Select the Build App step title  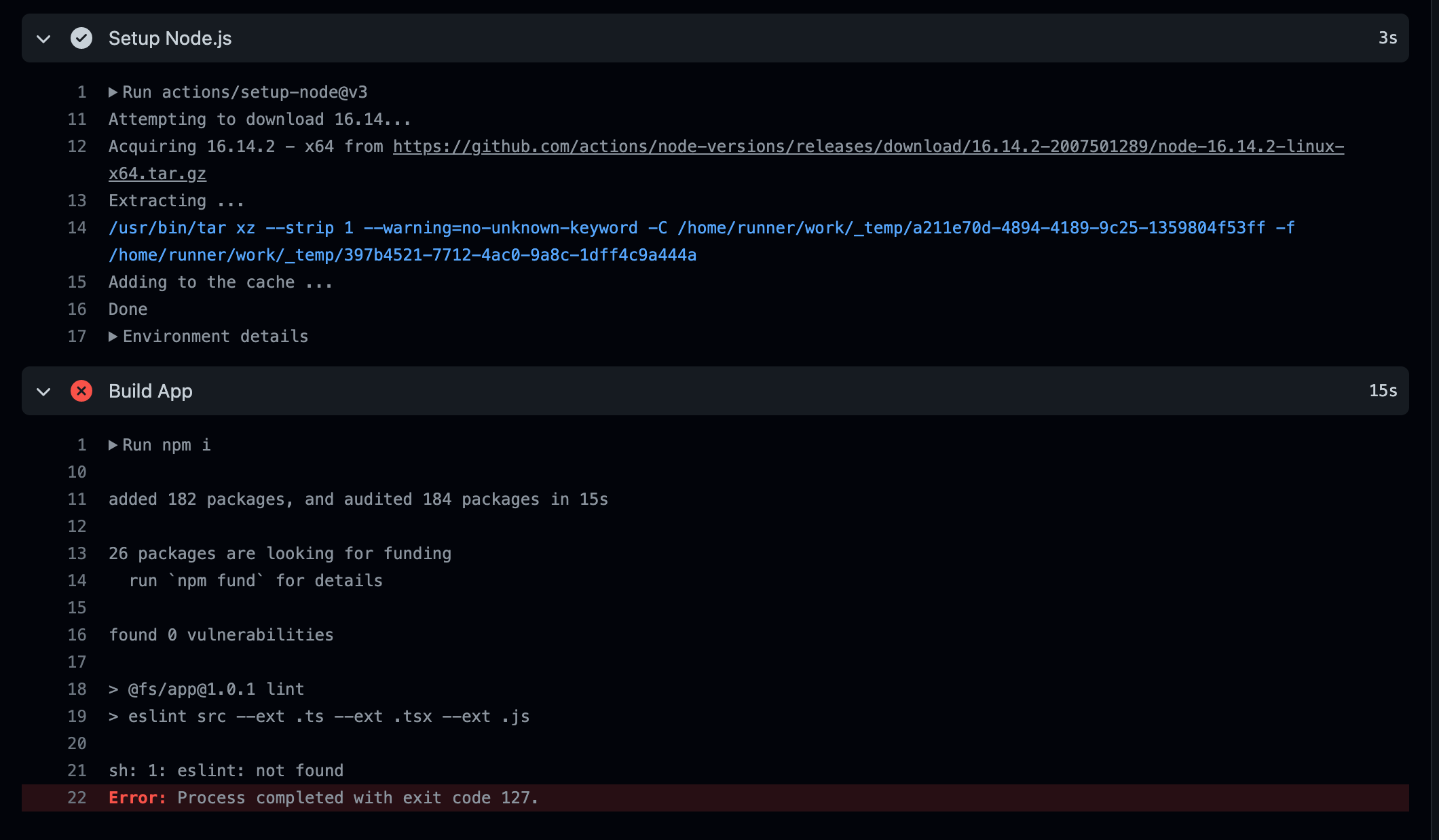coord(151,392)
